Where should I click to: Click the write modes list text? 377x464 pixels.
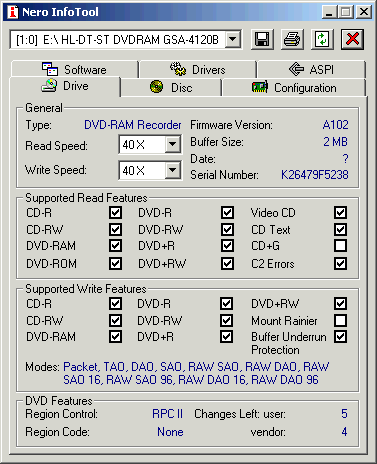(x=196, y=373)
